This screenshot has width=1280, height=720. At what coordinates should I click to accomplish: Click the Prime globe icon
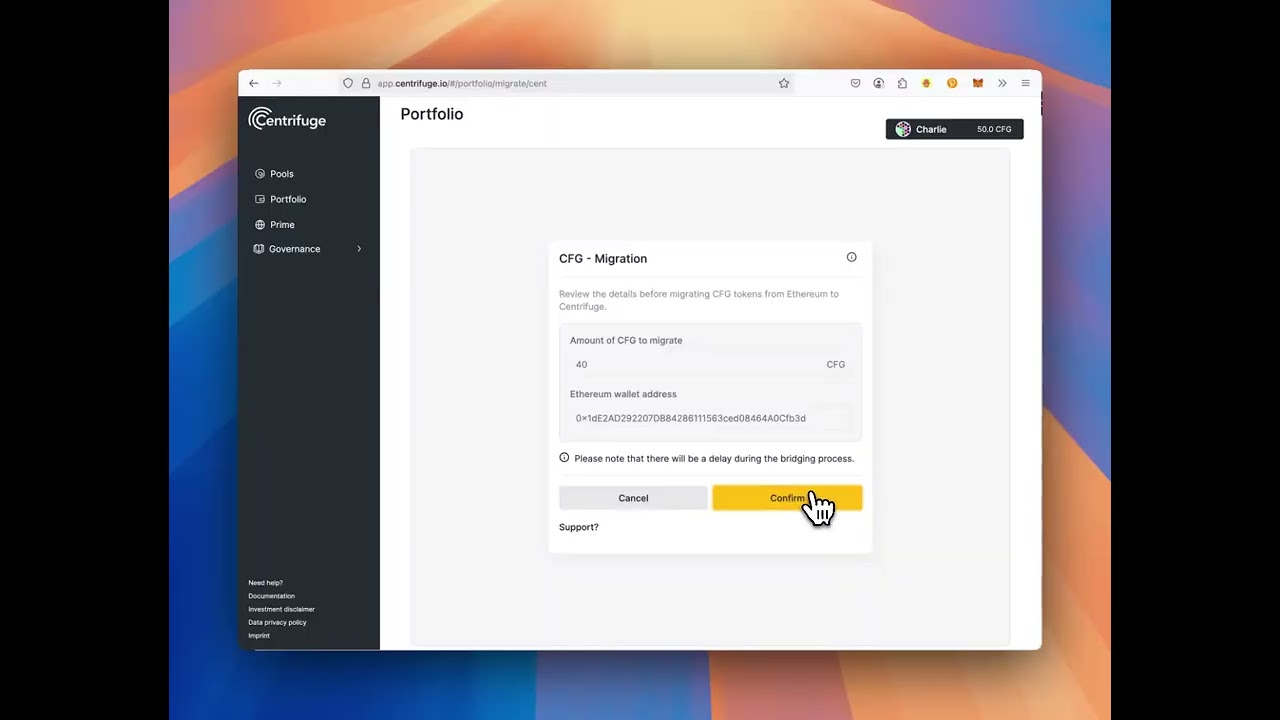coord(259,224)
